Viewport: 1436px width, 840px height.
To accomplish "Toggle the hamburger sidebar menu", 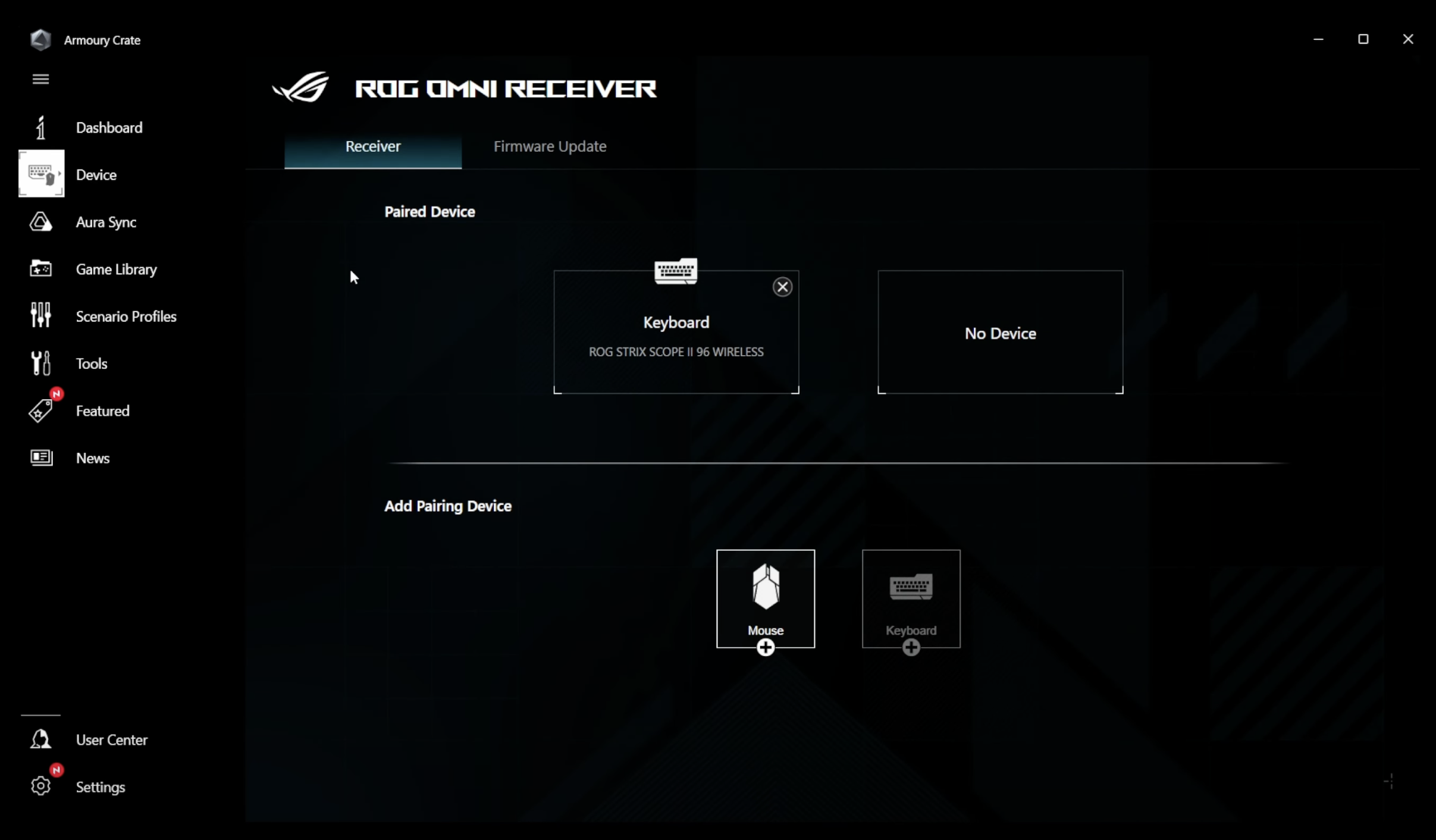I will coord(40,79).
